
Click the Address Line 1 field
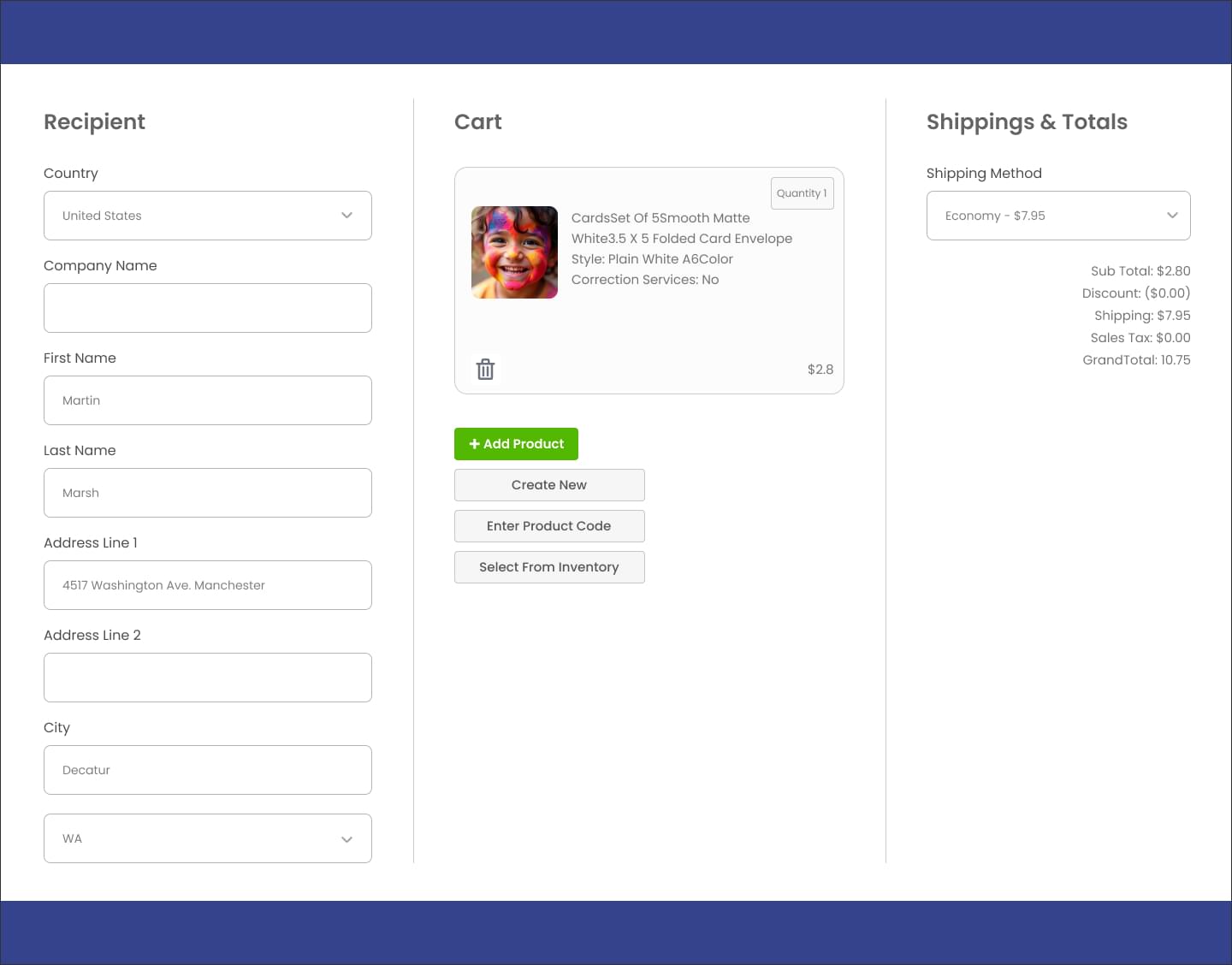pos(208,585)
